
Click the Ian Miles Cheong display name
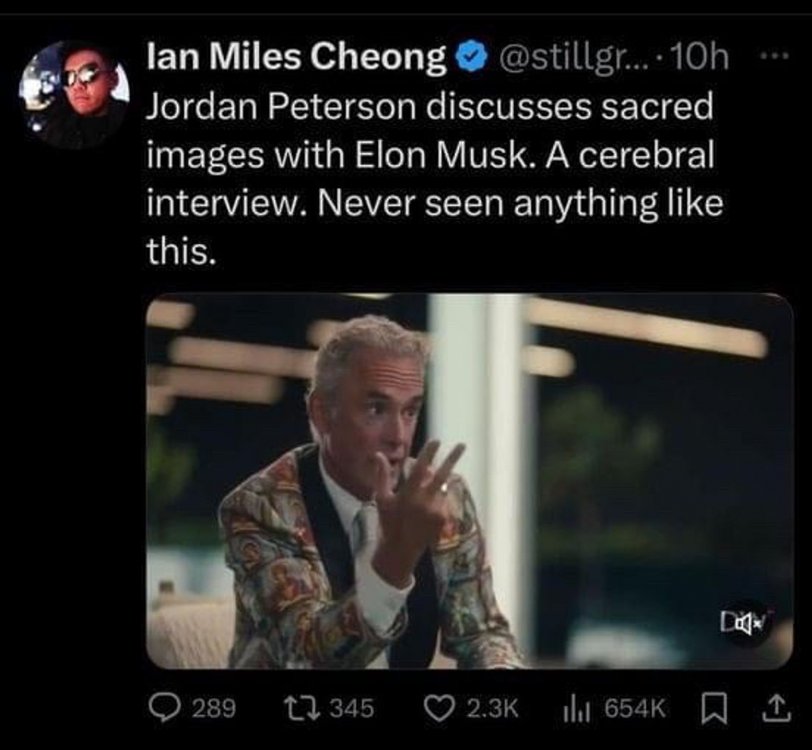(x=296, y=61)
